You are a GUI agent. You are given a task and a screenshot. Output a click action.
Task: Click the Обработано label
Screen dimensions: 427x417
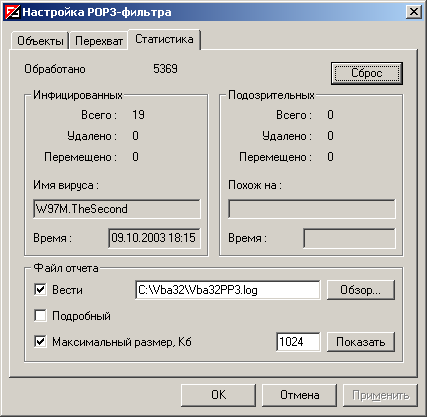(x=55, y=69)
